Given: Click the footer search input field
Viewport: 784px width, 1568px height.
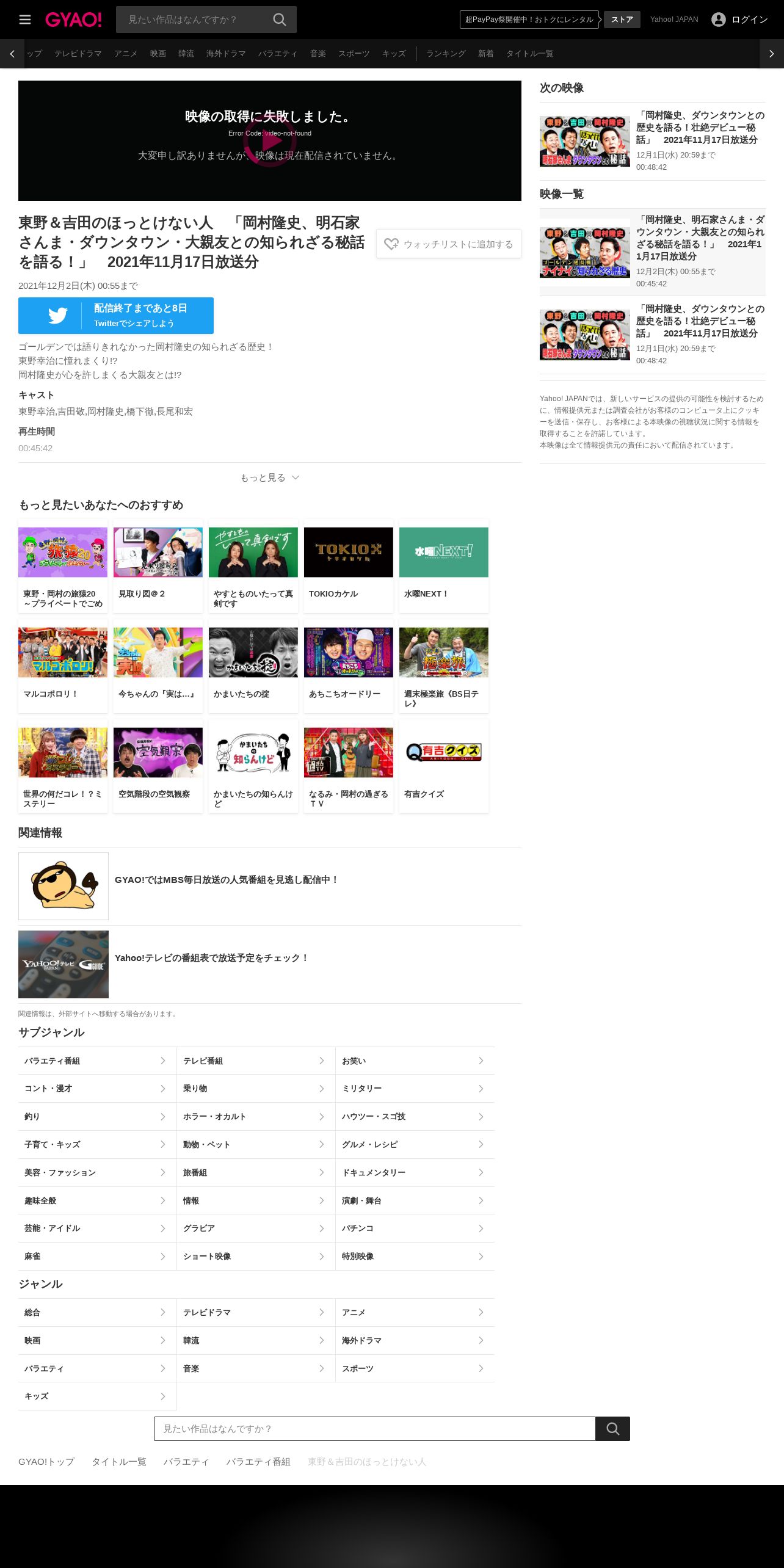Looking at the screenshot, I should (x=375, y=1429).
